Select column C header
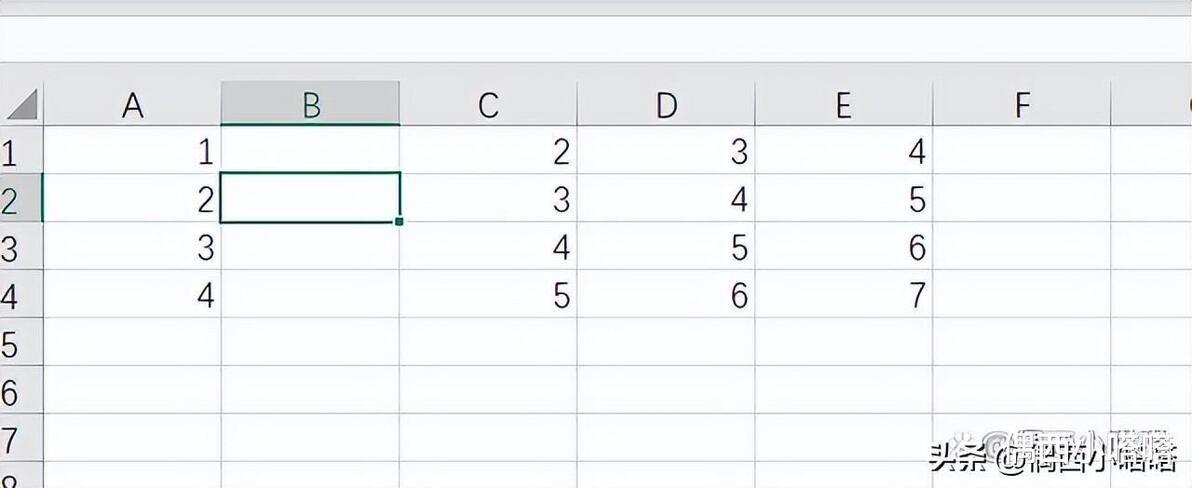The height and width of the screenshot is (488, 1192). pos(488,105)
